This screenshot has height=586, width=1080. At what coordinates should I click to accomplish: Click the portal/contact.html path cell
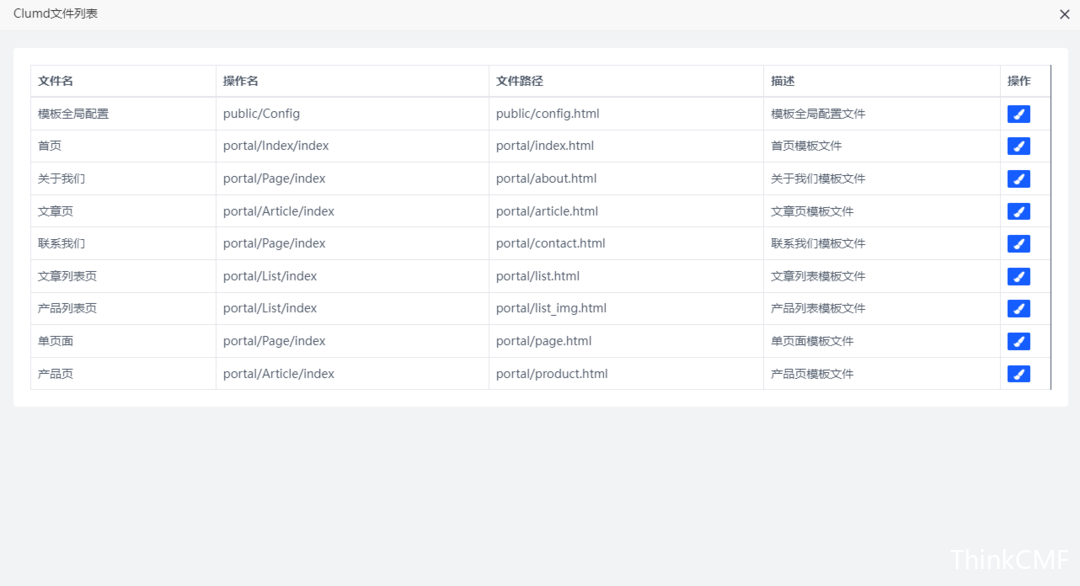550,243
